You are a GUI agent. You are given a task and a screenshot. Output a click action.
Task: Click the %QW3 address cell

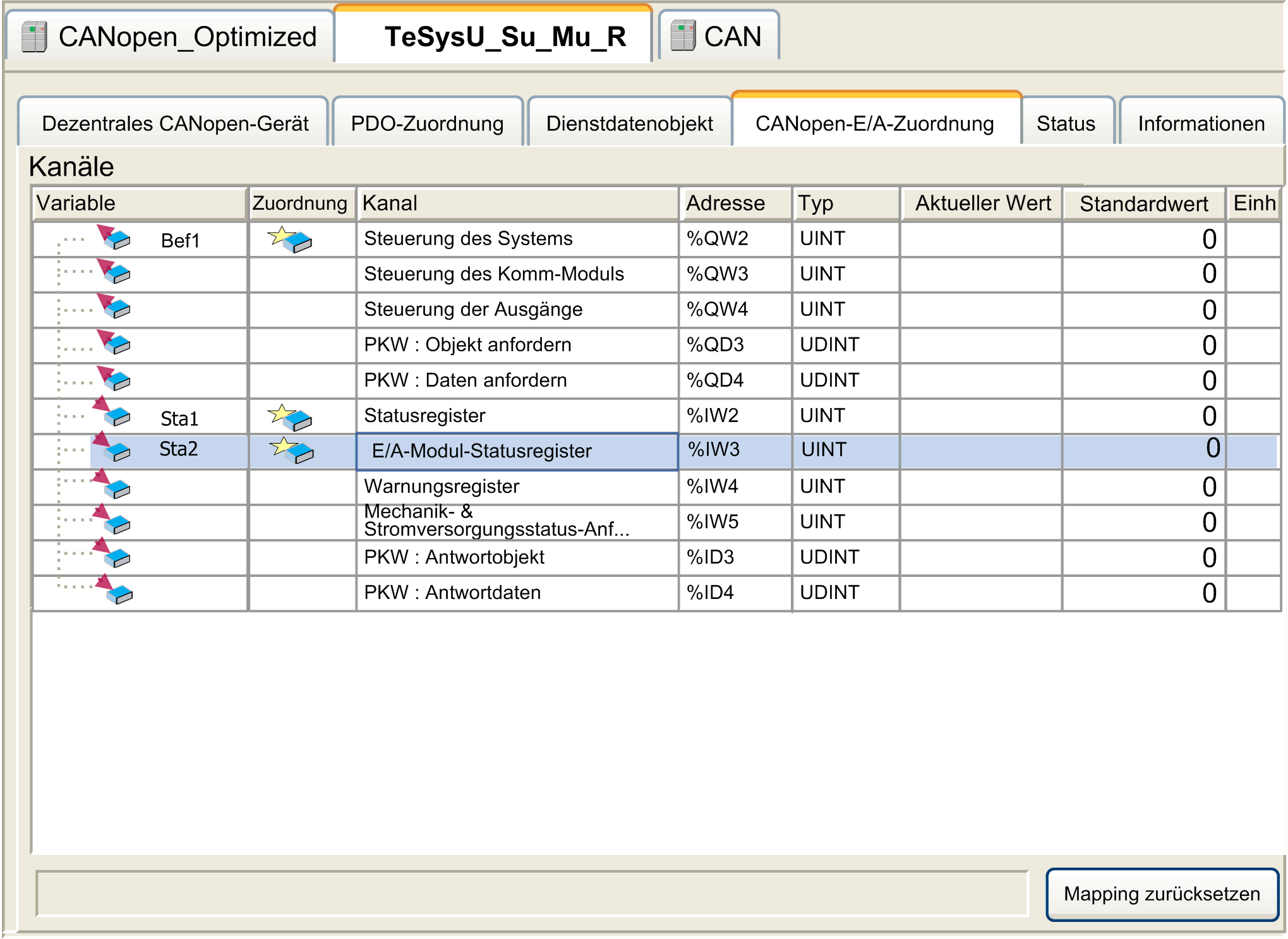pyautogui.click(x=736, y=274)
